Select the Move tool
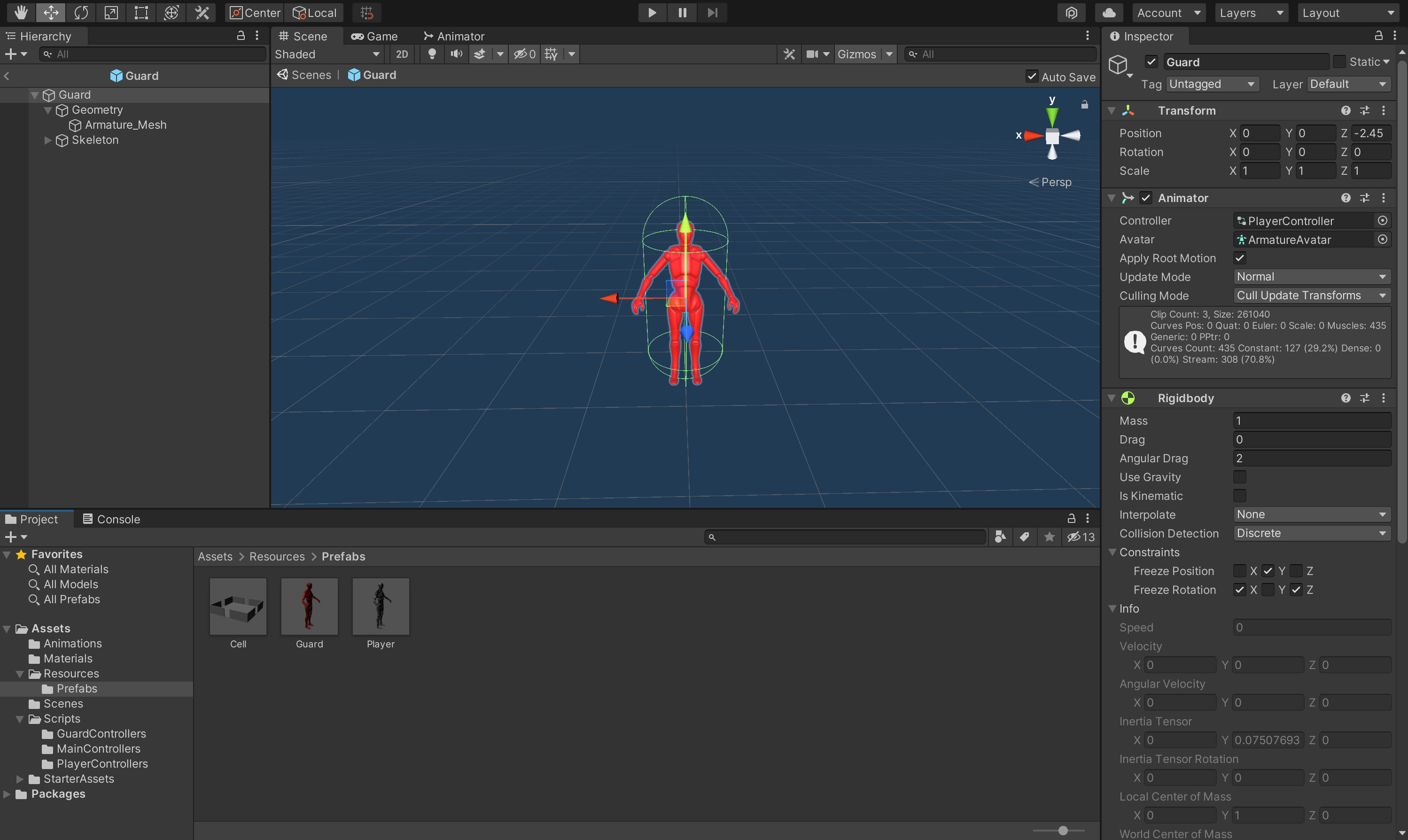Screen dimensions: 1408x840 coord(51,13)
